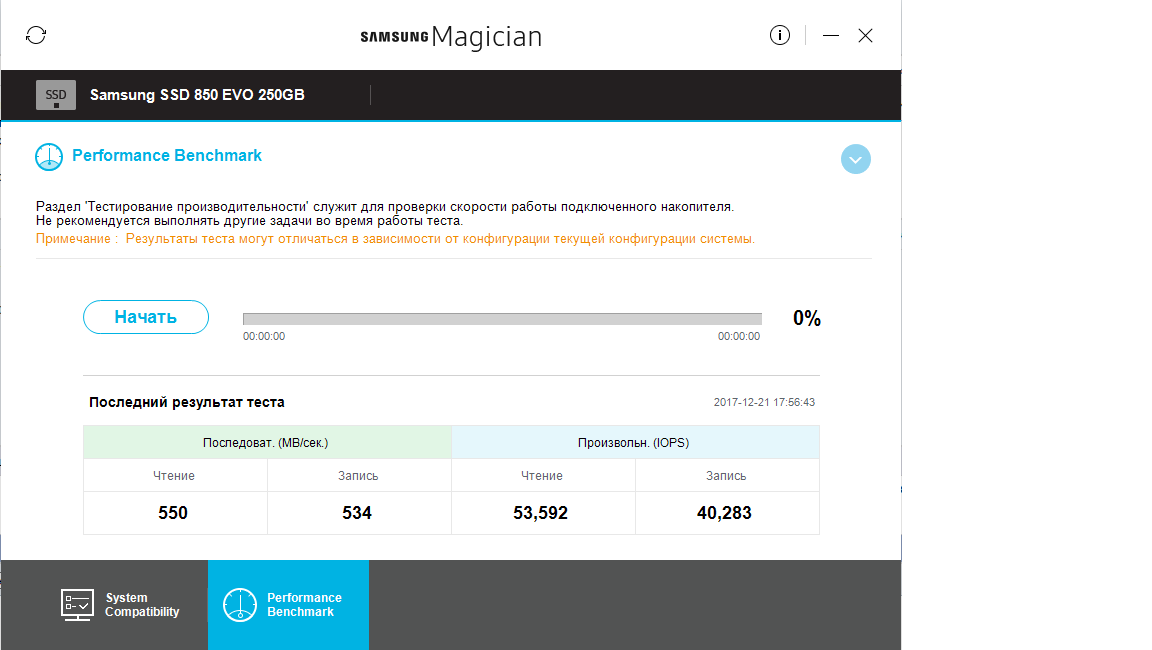Click the System Compatibility monitor icon
The image size is (1152, 650).
[x=78, y=605]
